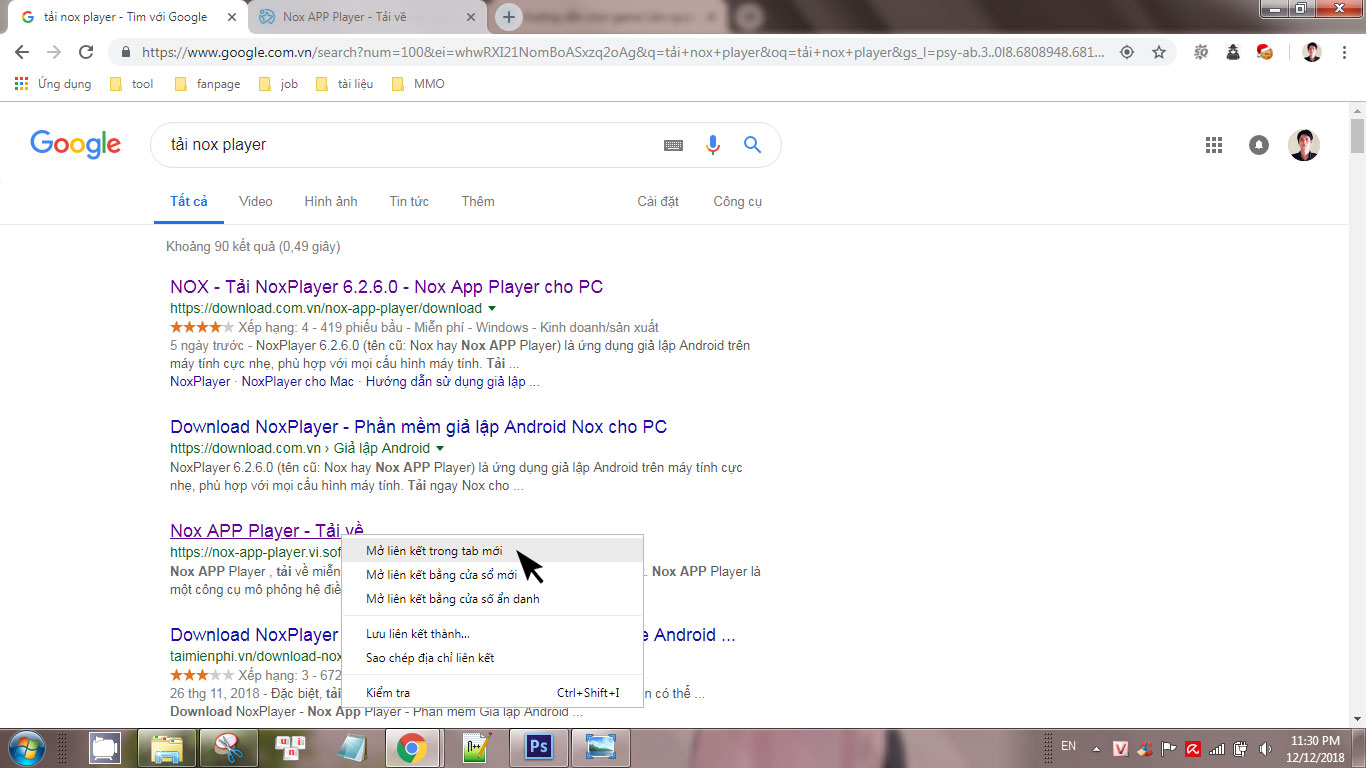Image resolution: width=1368 pixels, height=768 pixels.
Task: Open Photoshop from the taskbar
Action: [539, 747]
